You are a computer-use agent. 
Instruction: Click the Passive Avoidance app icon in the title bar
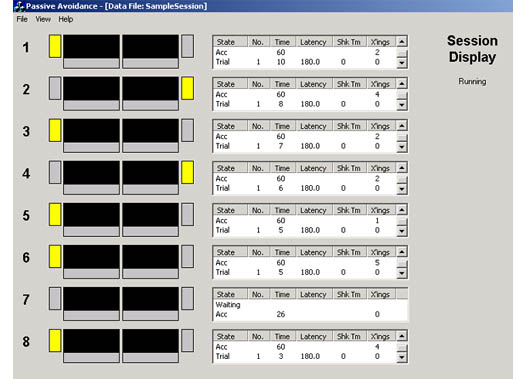pos(19,6)
